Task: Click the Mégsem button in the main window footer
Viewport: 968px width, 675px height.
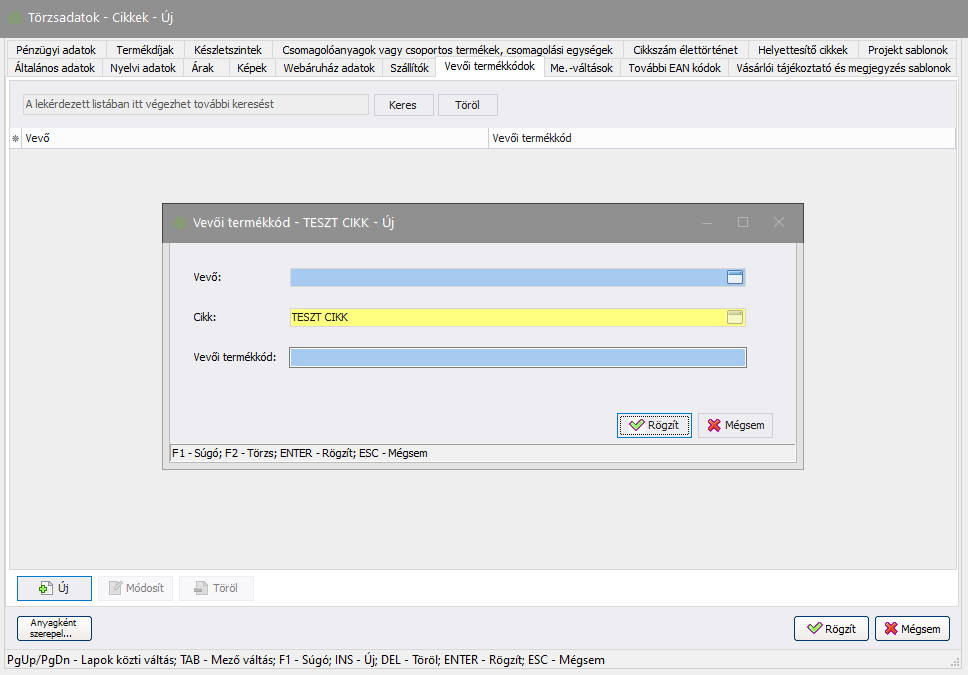Action: [912, 629]
